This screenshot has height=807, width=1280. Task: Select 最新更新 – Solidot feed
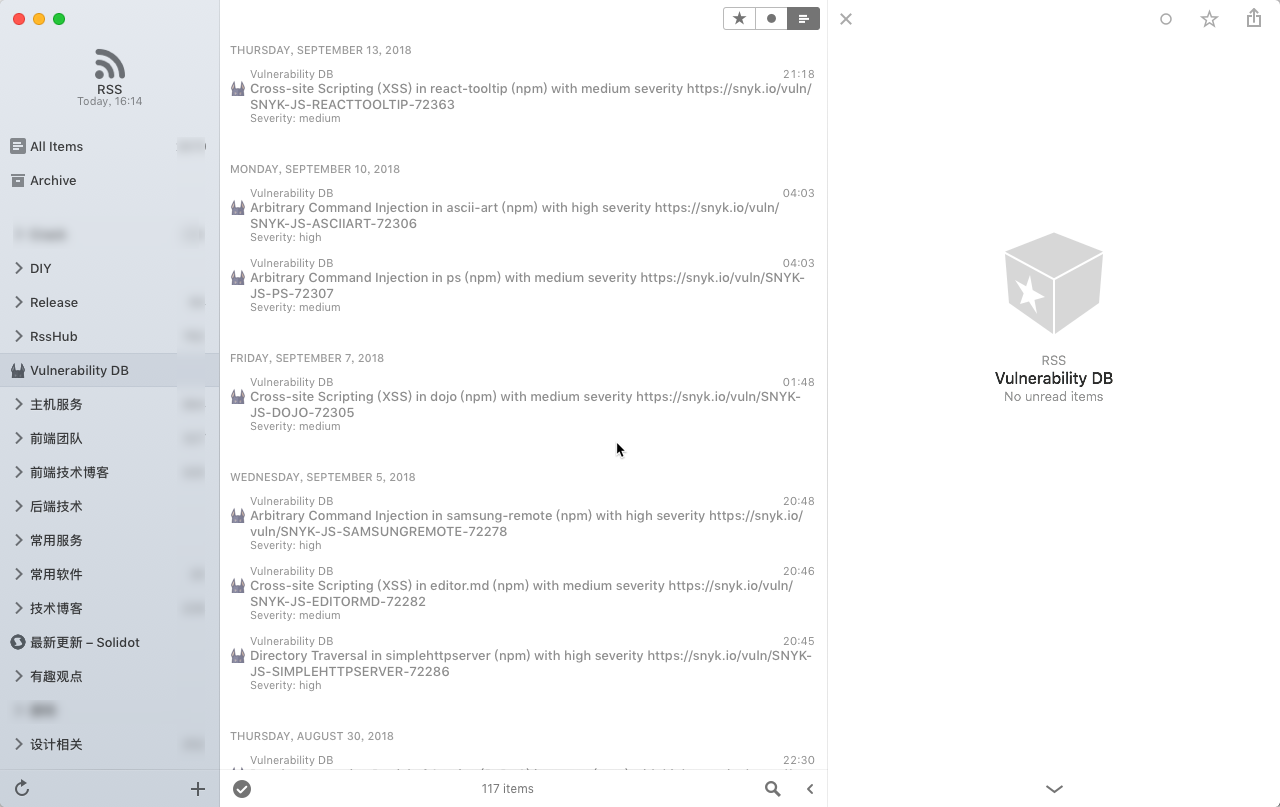point(110,642)
